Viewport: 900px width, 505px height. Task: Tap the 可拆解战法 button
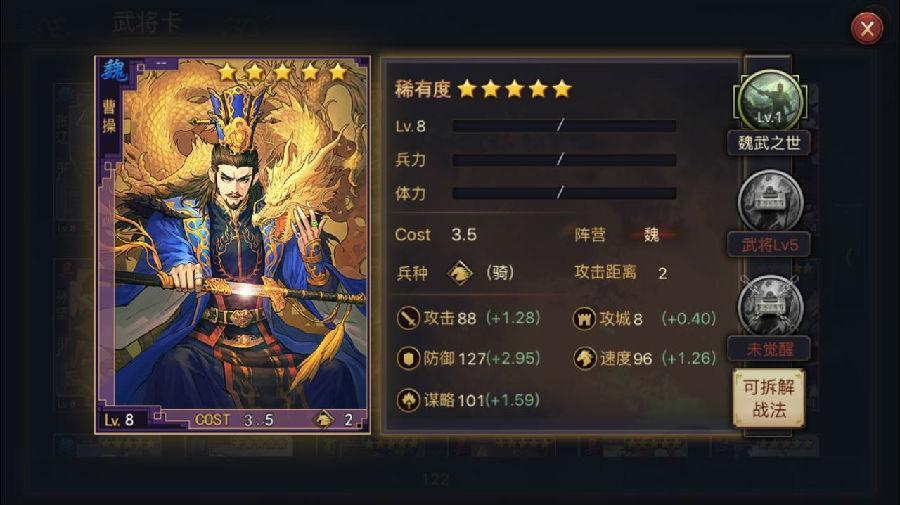[x=769, y=398]
